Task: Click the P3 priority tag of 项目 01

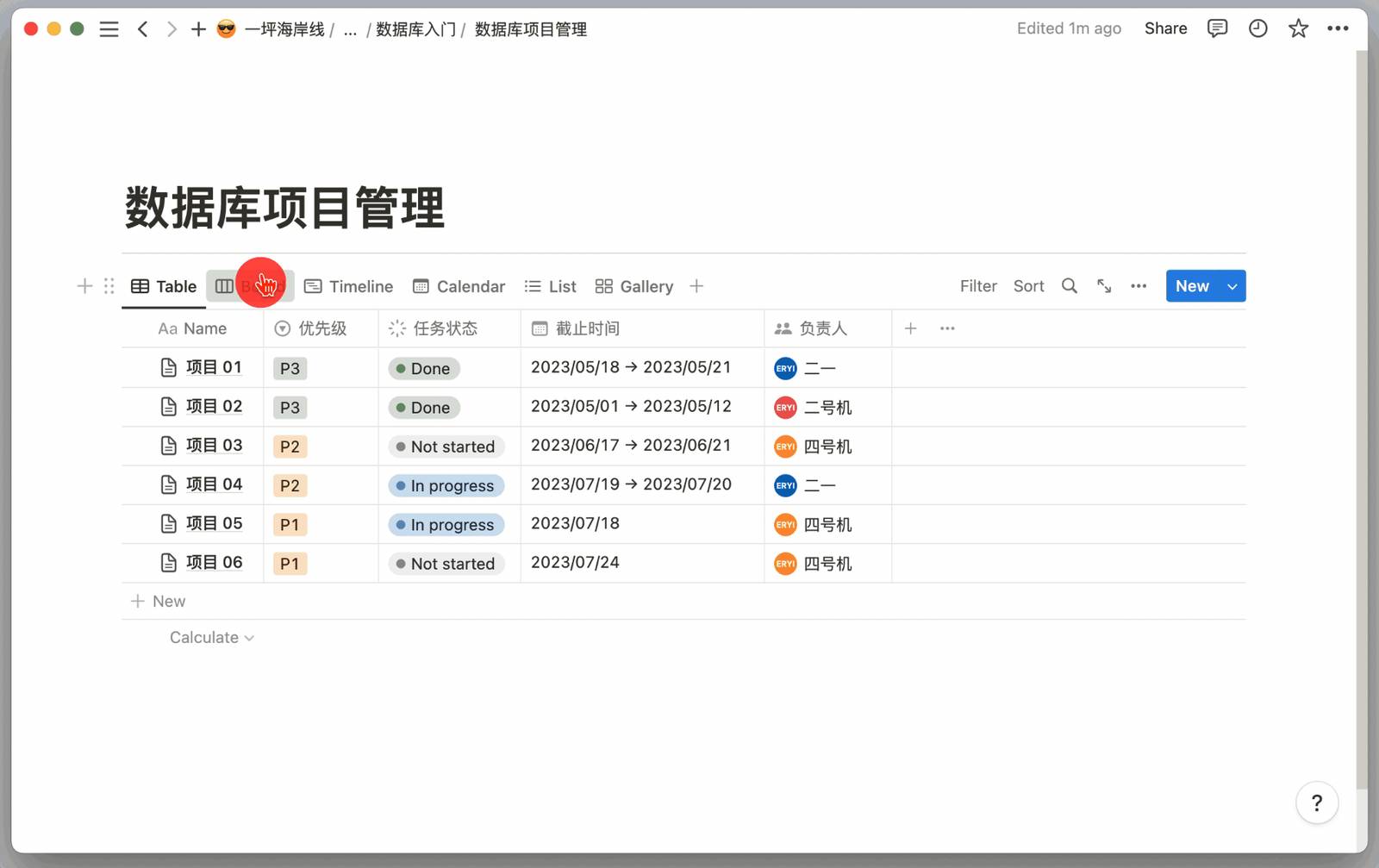Action: pos(290,369)
